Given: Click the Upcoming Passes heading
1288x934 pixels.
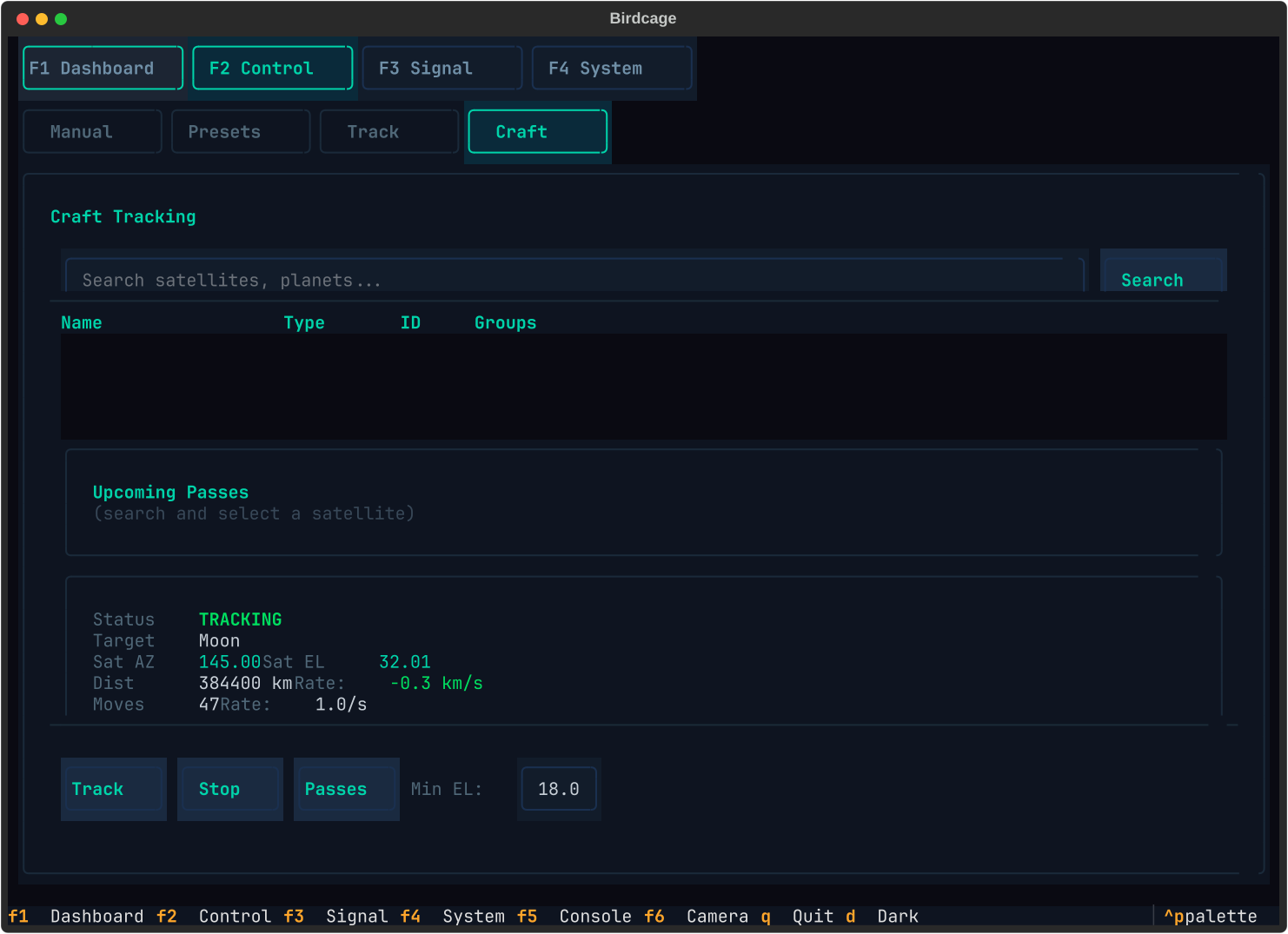Looking at the screenshot, I should pyautogui.click(x=171, y=492).
